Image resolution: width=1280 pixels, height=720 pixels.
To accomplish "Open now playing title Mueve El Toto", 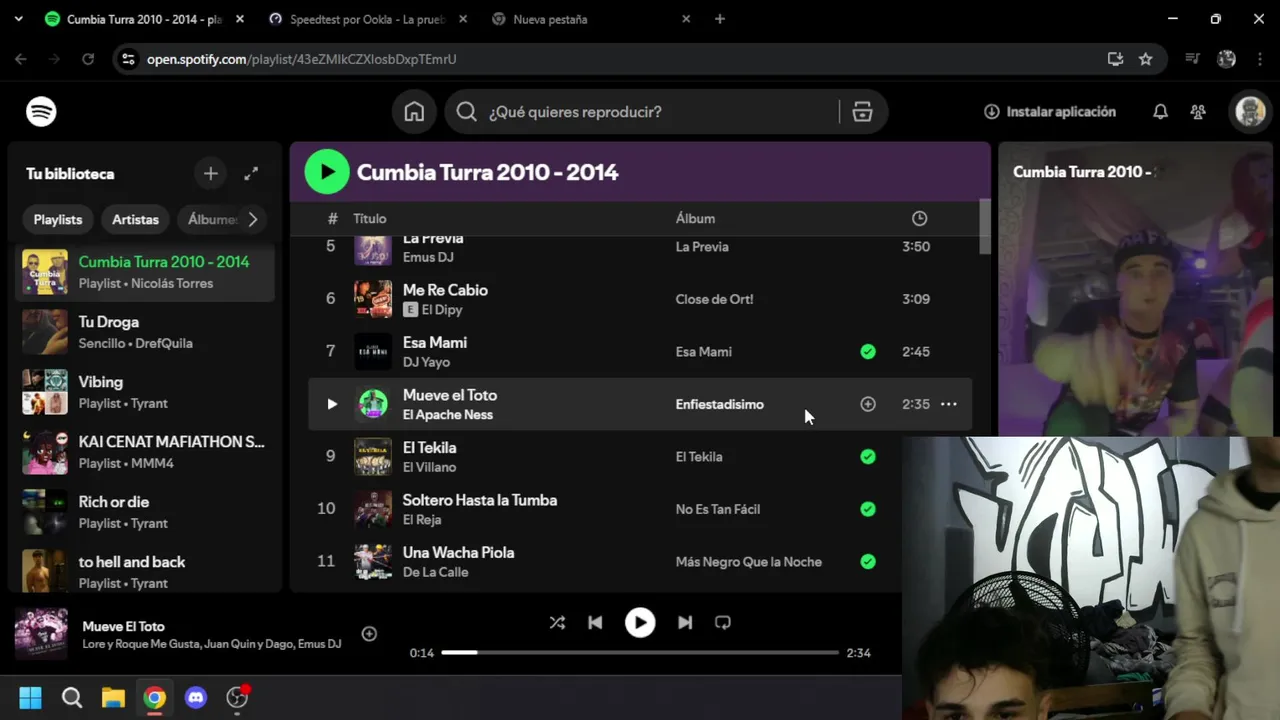I will 123,626.
